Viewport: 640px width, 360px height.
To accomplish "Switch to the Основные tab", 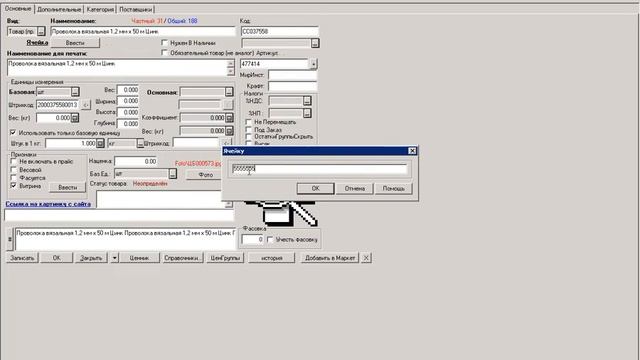I will (18, 9).
